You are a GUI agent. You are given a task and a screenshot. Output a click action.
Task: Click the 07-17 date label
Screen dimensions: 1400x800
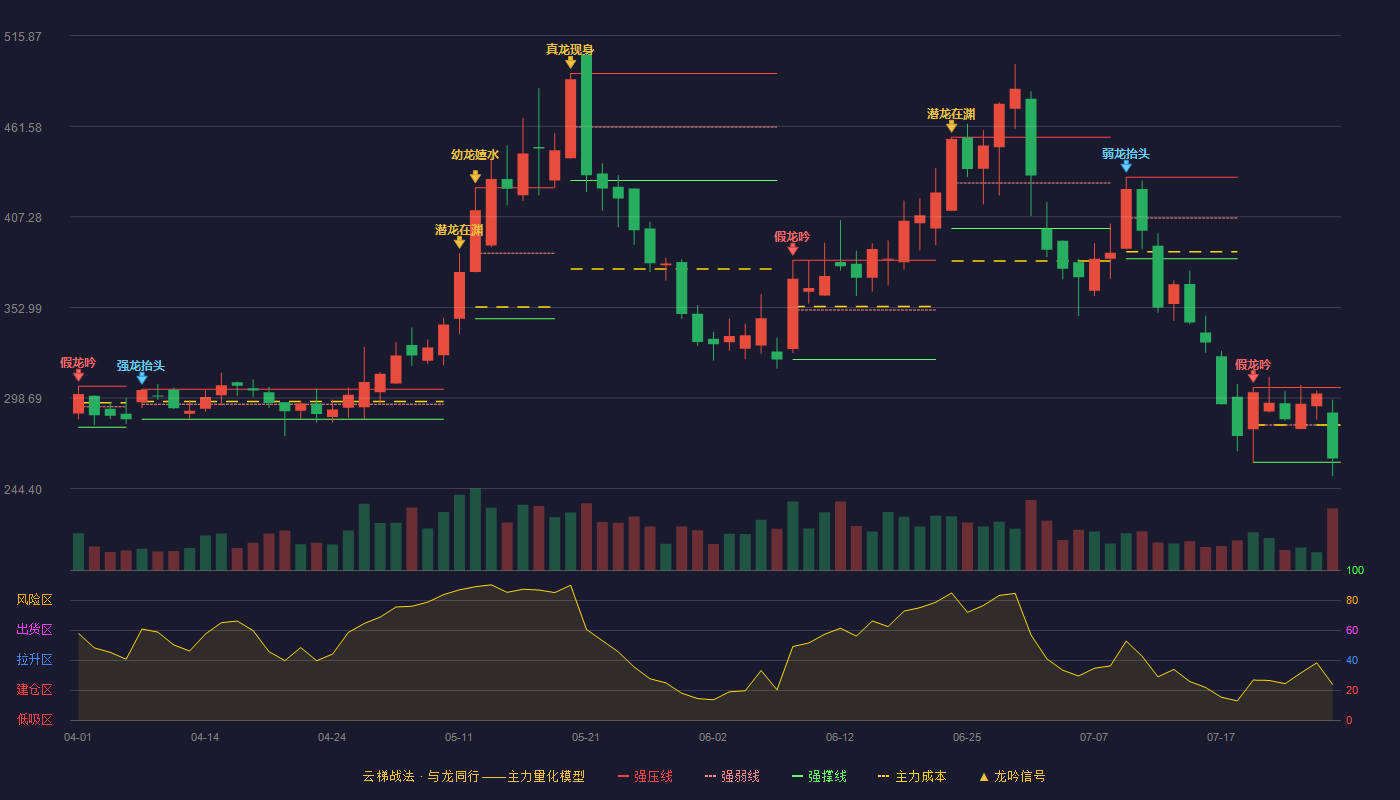(1221, 737)
